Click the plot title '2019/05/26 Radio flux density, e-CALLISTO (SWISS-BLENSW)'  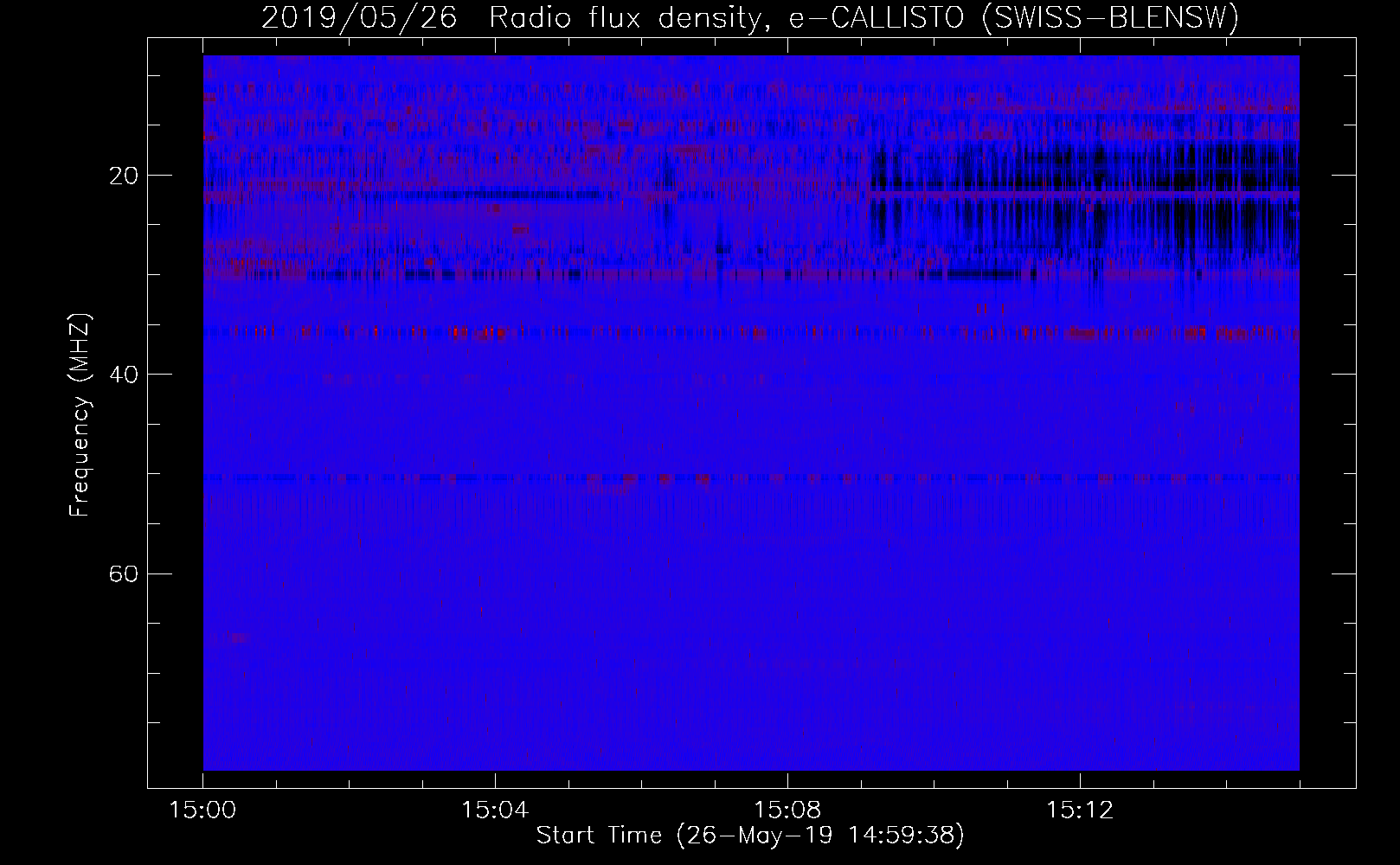coord(750,18)
